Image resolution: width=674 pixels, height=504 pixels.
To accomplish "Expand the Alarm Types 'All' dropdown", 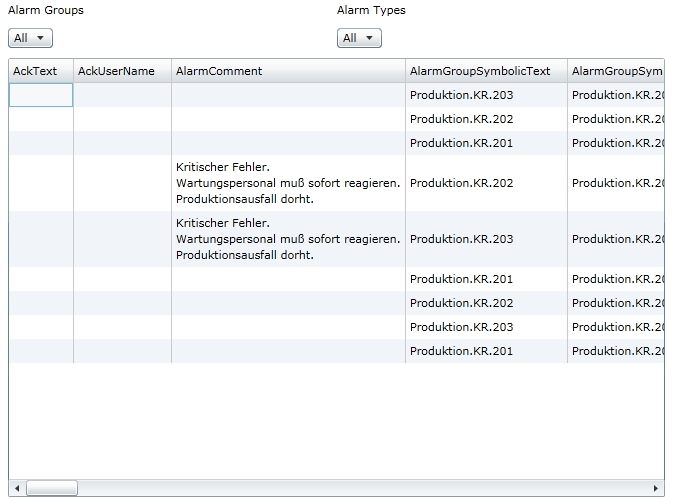I will 359,38.
